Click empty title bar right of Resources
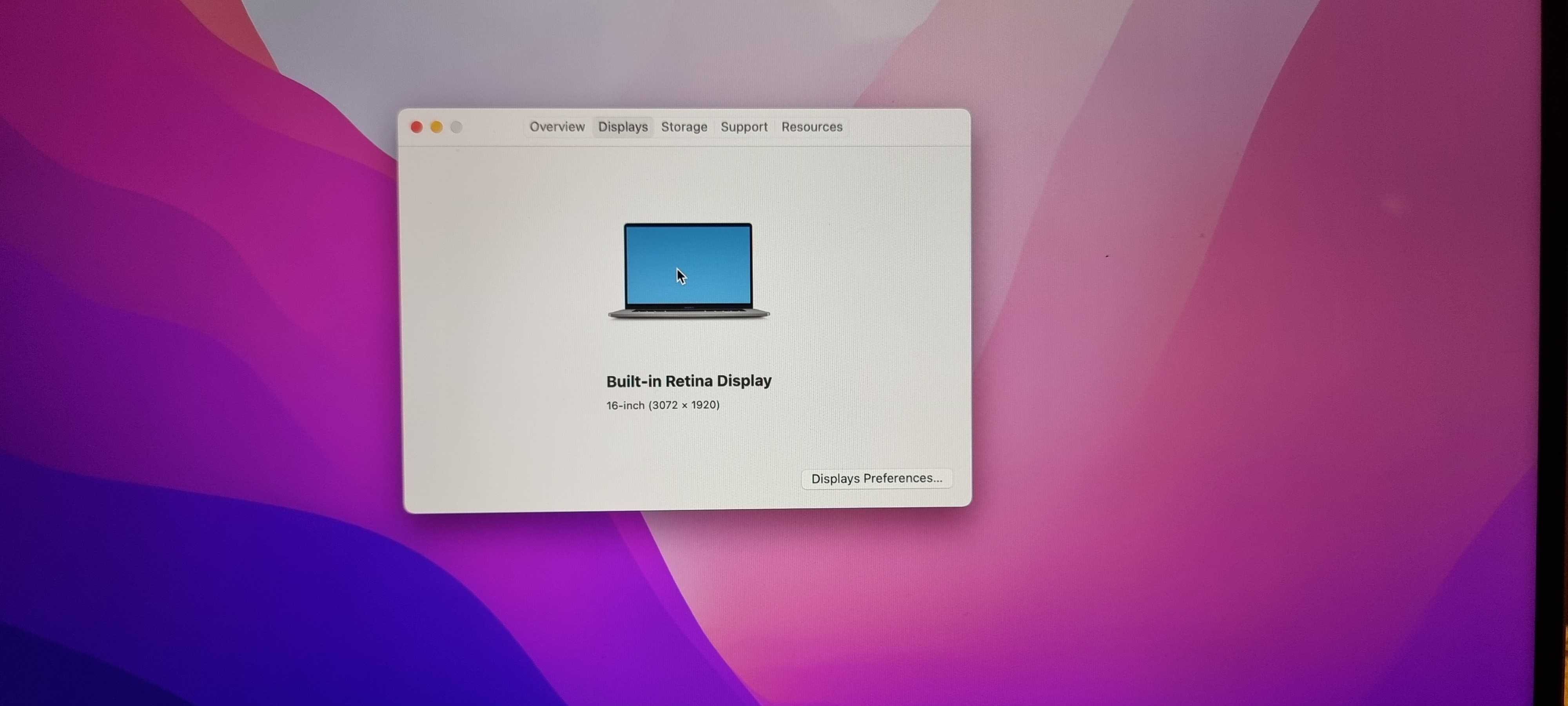1568x706 pixels. (x=907, y=127)
